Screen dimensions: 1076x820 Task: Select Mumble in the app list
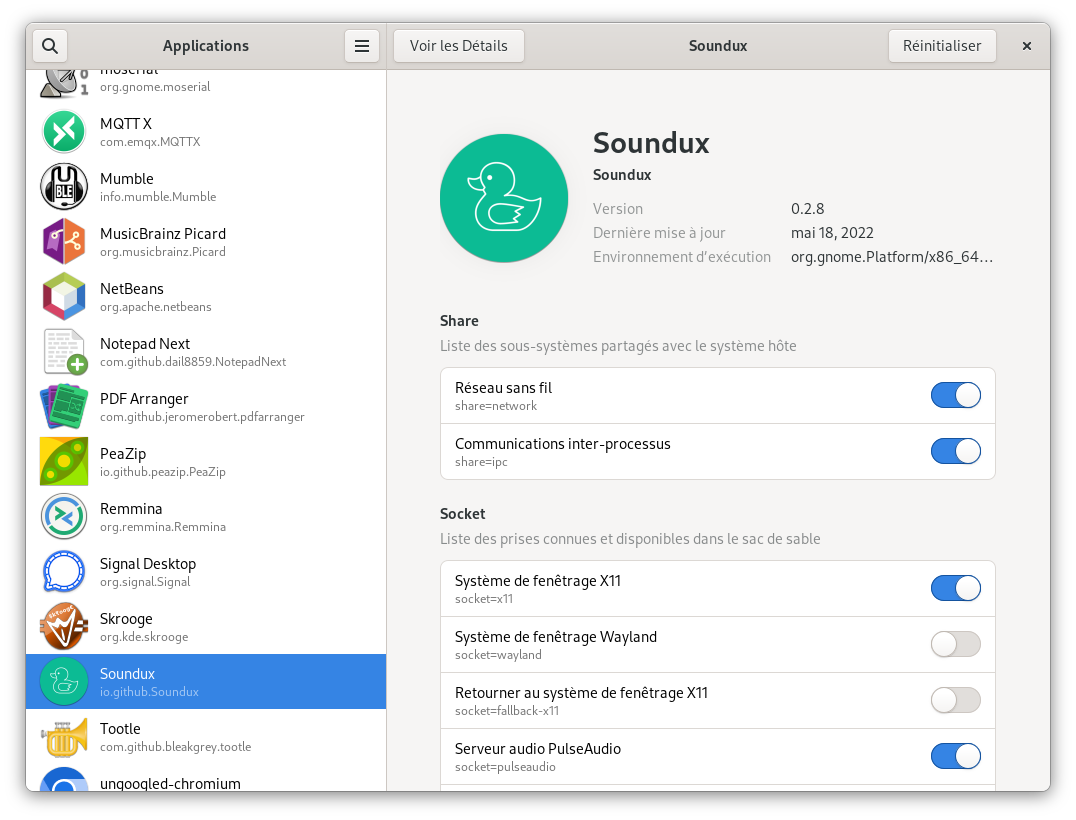pos(206,187)
